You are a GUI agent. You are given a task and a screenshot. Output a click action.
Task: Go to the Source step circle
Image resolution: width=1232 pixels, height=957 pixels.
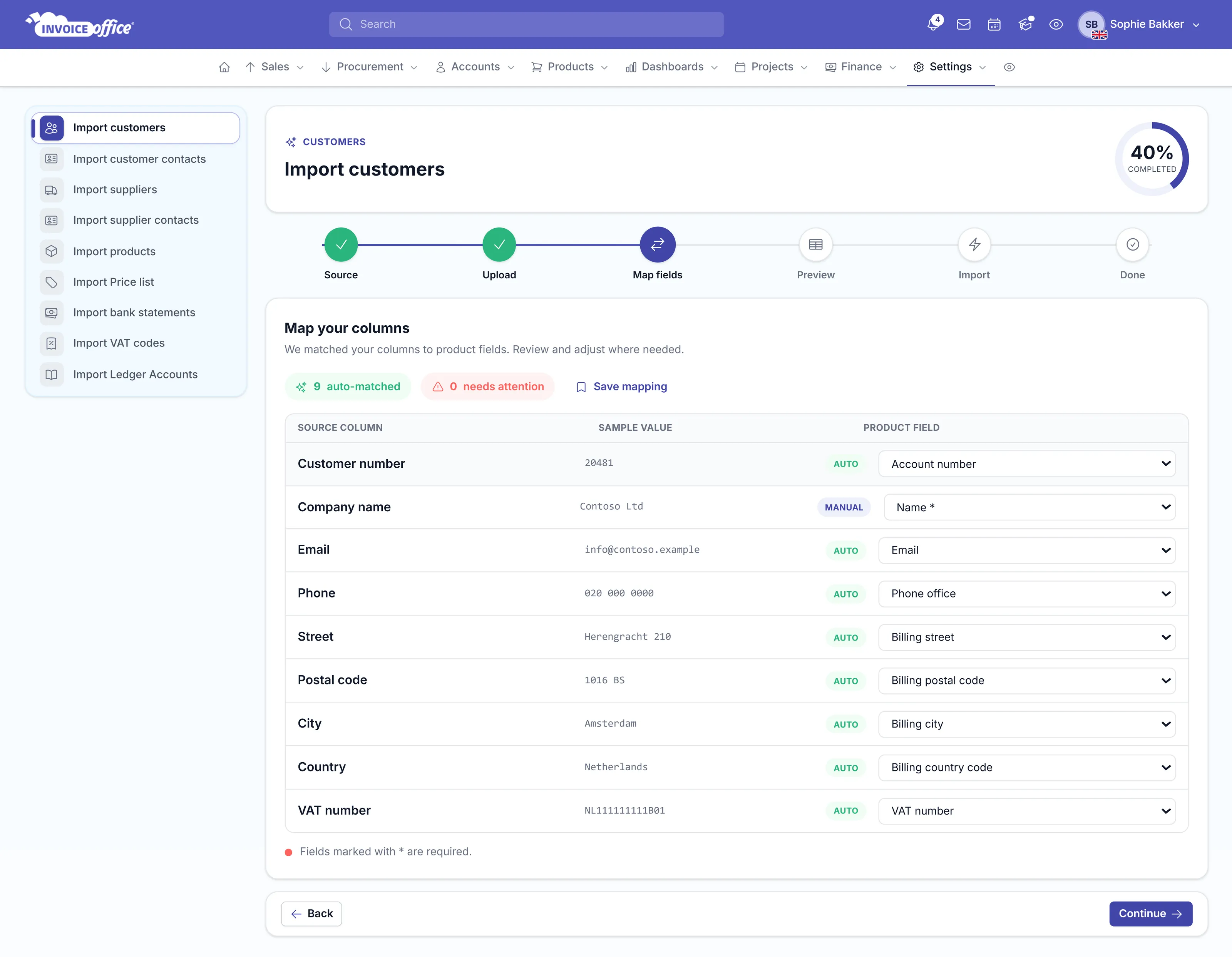(341, 245)
